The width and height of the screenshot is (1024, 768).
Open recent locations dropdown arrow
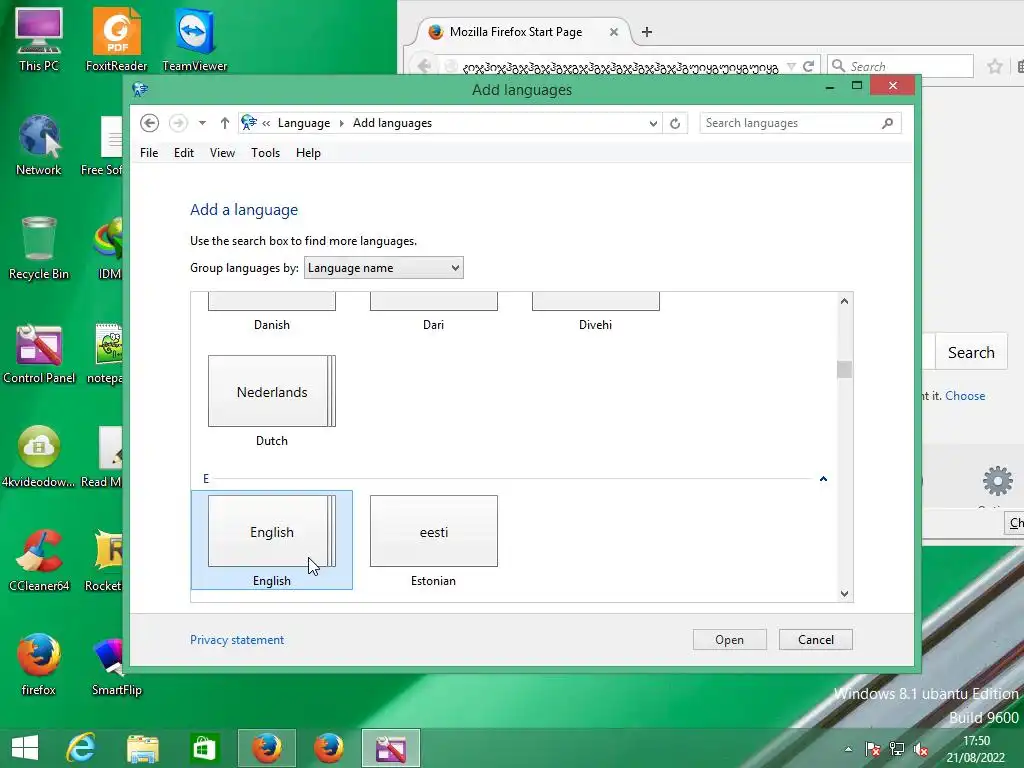[202, 123]
